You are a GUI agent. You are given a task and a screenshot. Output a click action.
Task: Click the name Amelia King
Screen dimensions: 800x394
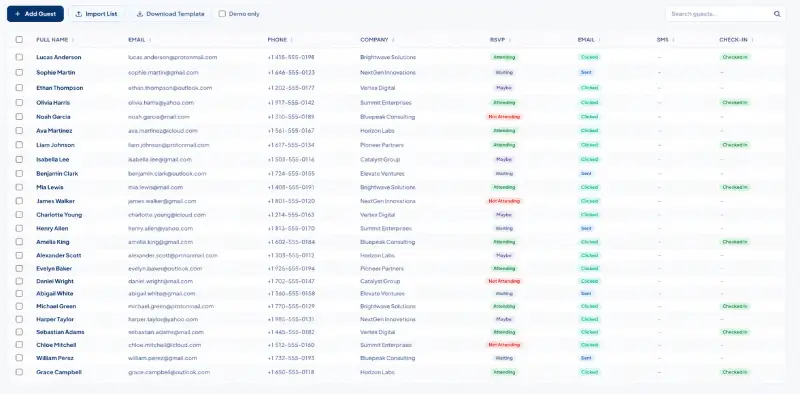(53, 242)
